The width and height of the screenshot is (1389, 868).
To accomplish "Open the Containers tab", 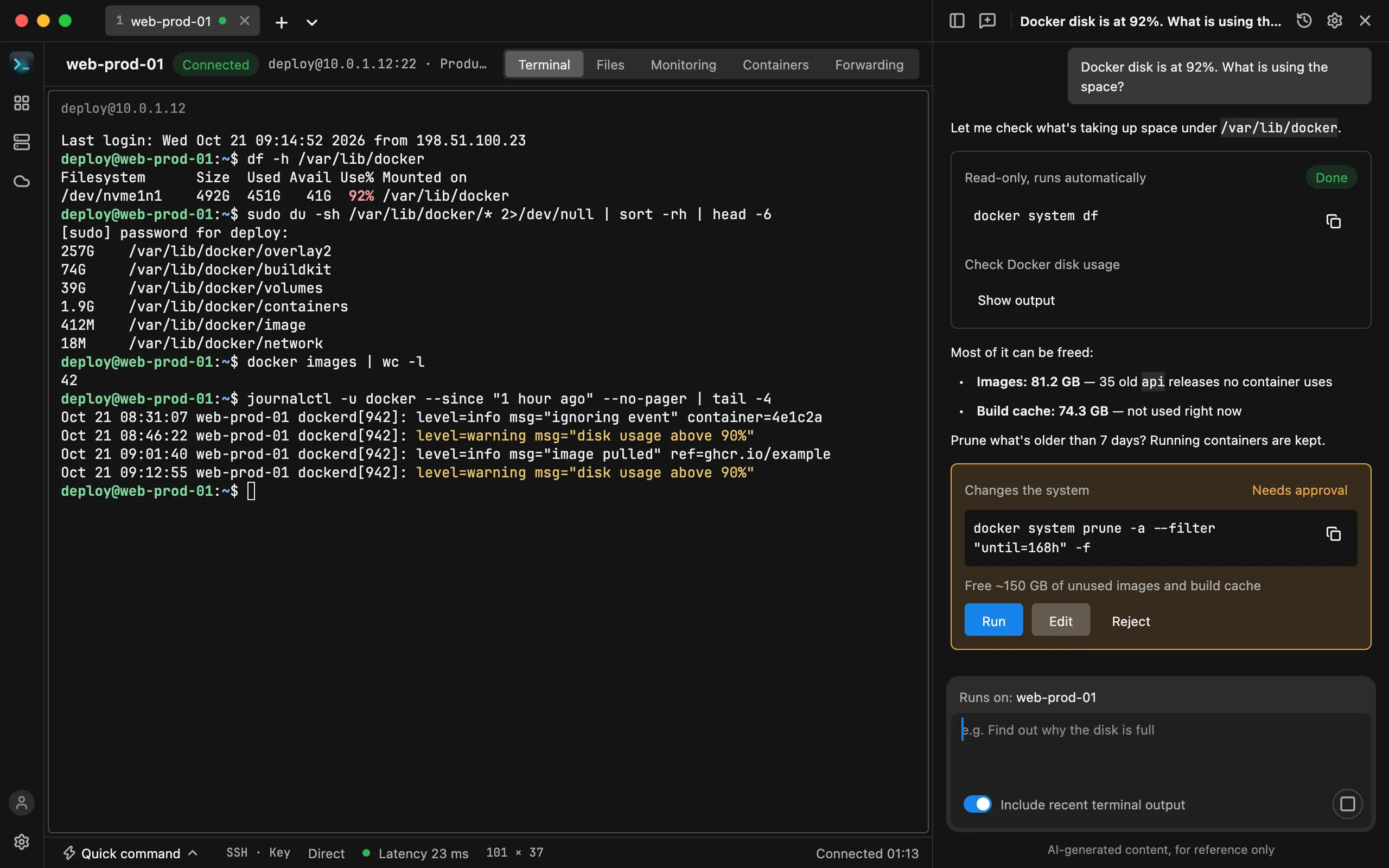I will 775,65.
